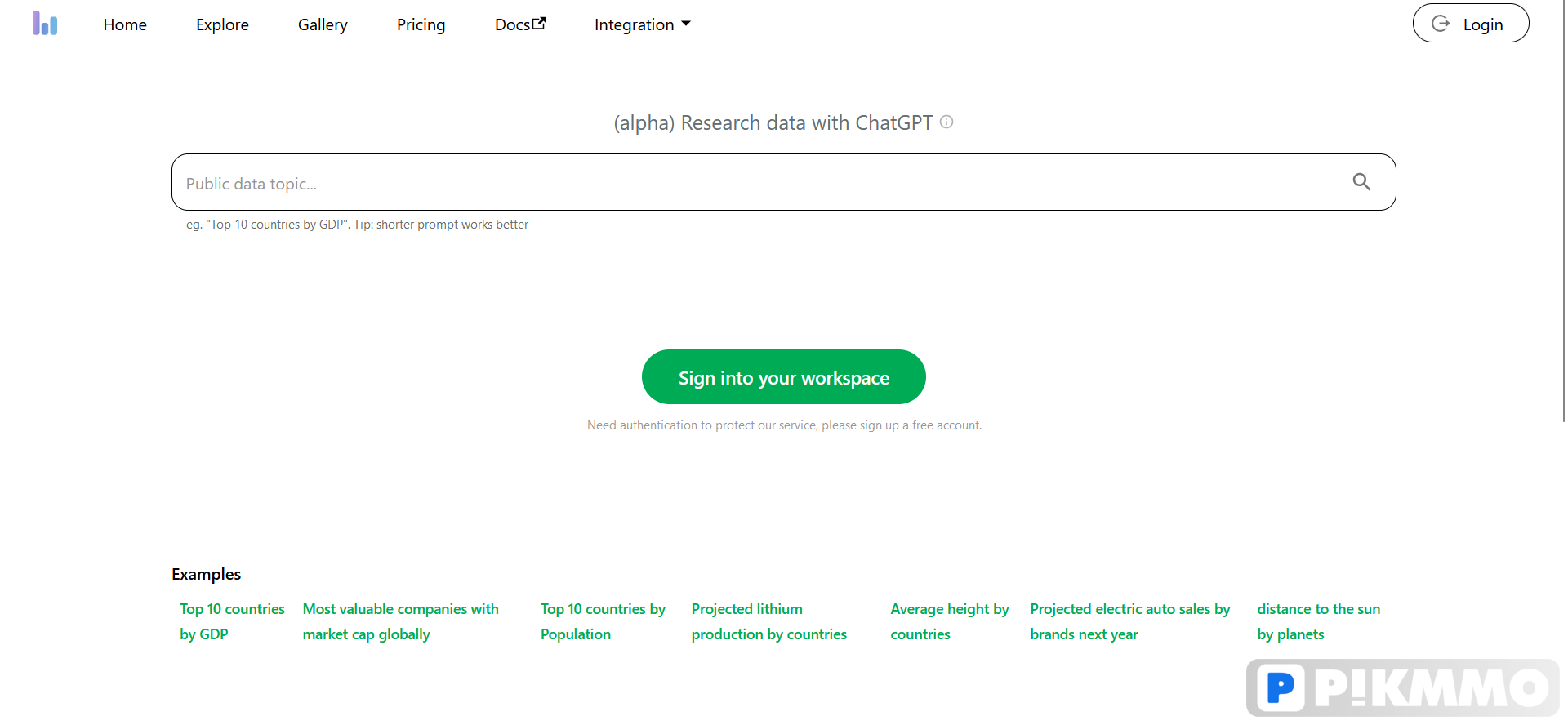Open the Docs link
1568x725 pixels.
point(520,24)
